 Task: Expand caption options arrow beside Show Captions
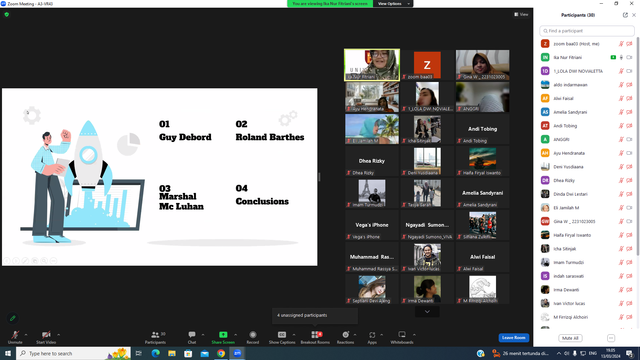tap(294, 335)
